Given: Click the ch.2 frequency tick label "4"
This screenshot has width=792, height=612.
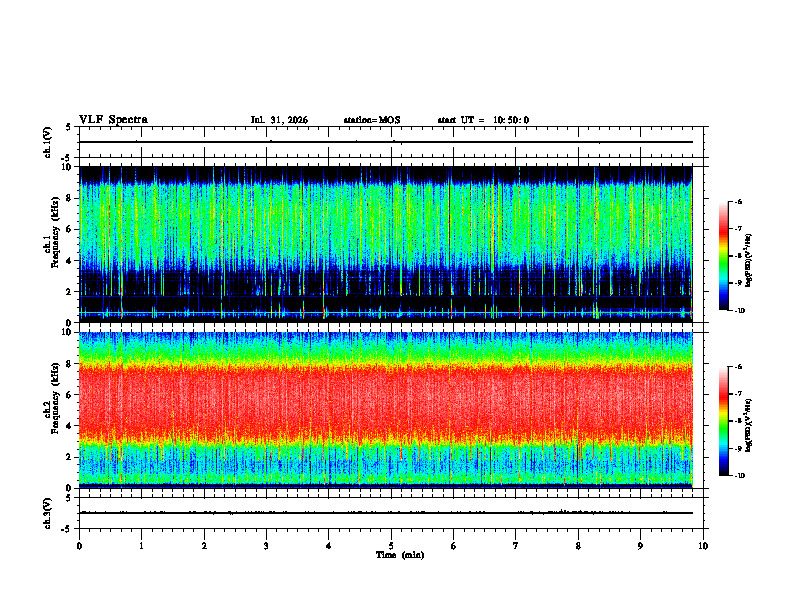Looking at the screenshot, I should click(x=70, y=426).
